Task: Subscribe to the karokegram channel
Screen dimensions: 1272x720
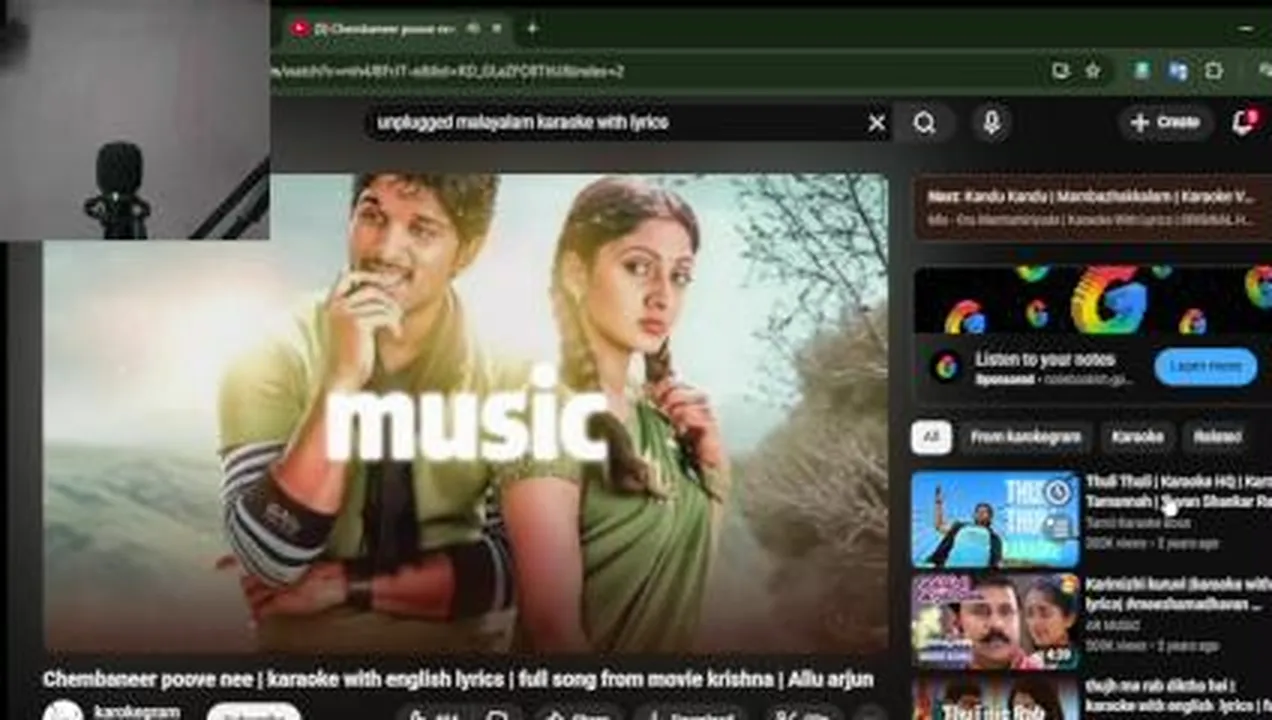Action: 254,713
